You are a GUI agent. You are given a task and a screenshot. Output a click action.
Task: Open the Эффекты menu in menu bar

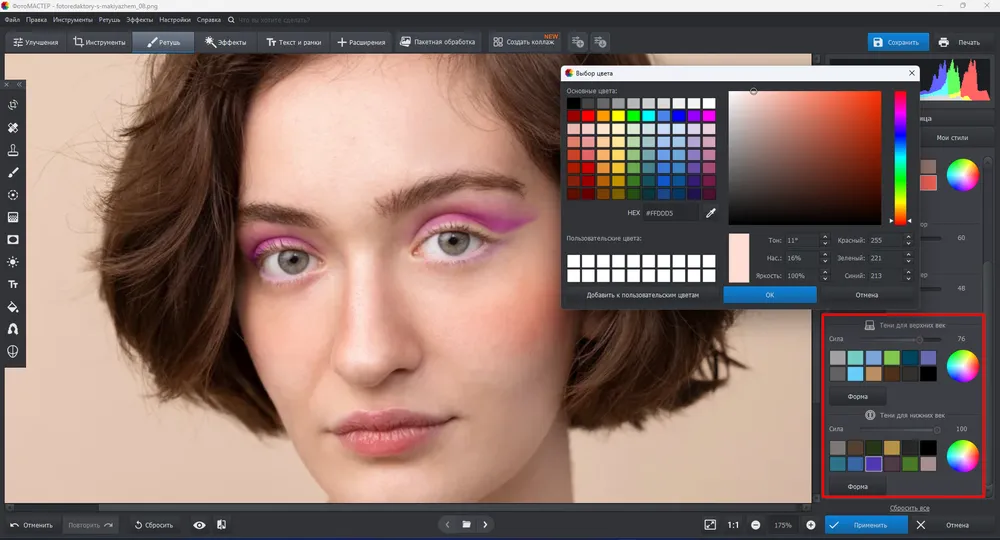[139, 20]
